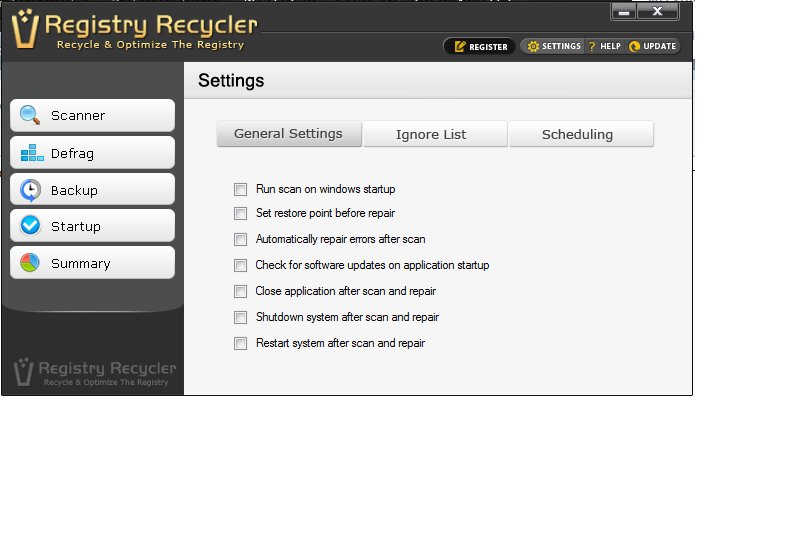Image resolution: width=800 pixels, height=533 pixels.
Task: Click the Settings page heading
Action: [x=231, y=81]
